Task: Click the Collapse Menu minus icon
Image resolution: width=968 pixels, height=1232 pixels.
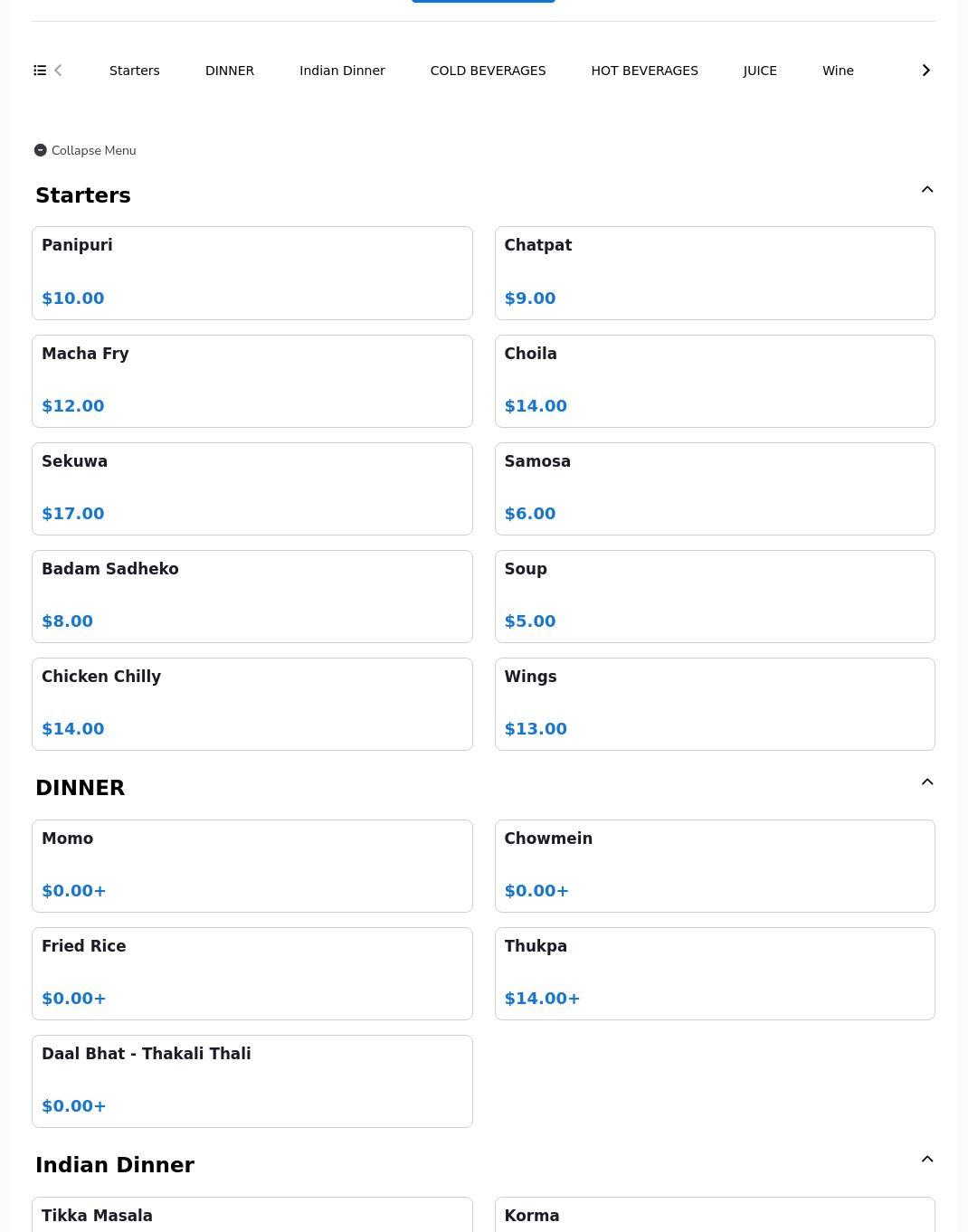Action: coord(41,150)
